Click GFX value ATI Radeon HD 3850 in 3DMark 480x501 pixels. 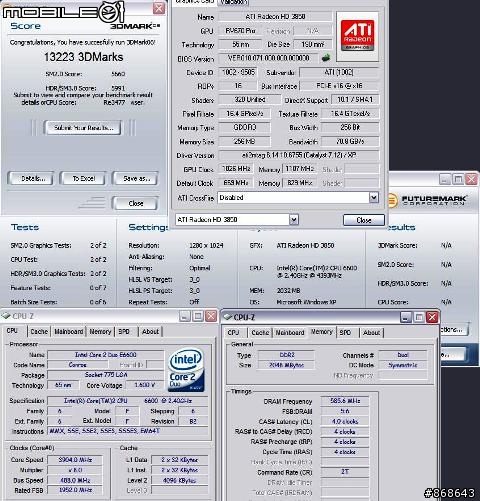(305, 246)
